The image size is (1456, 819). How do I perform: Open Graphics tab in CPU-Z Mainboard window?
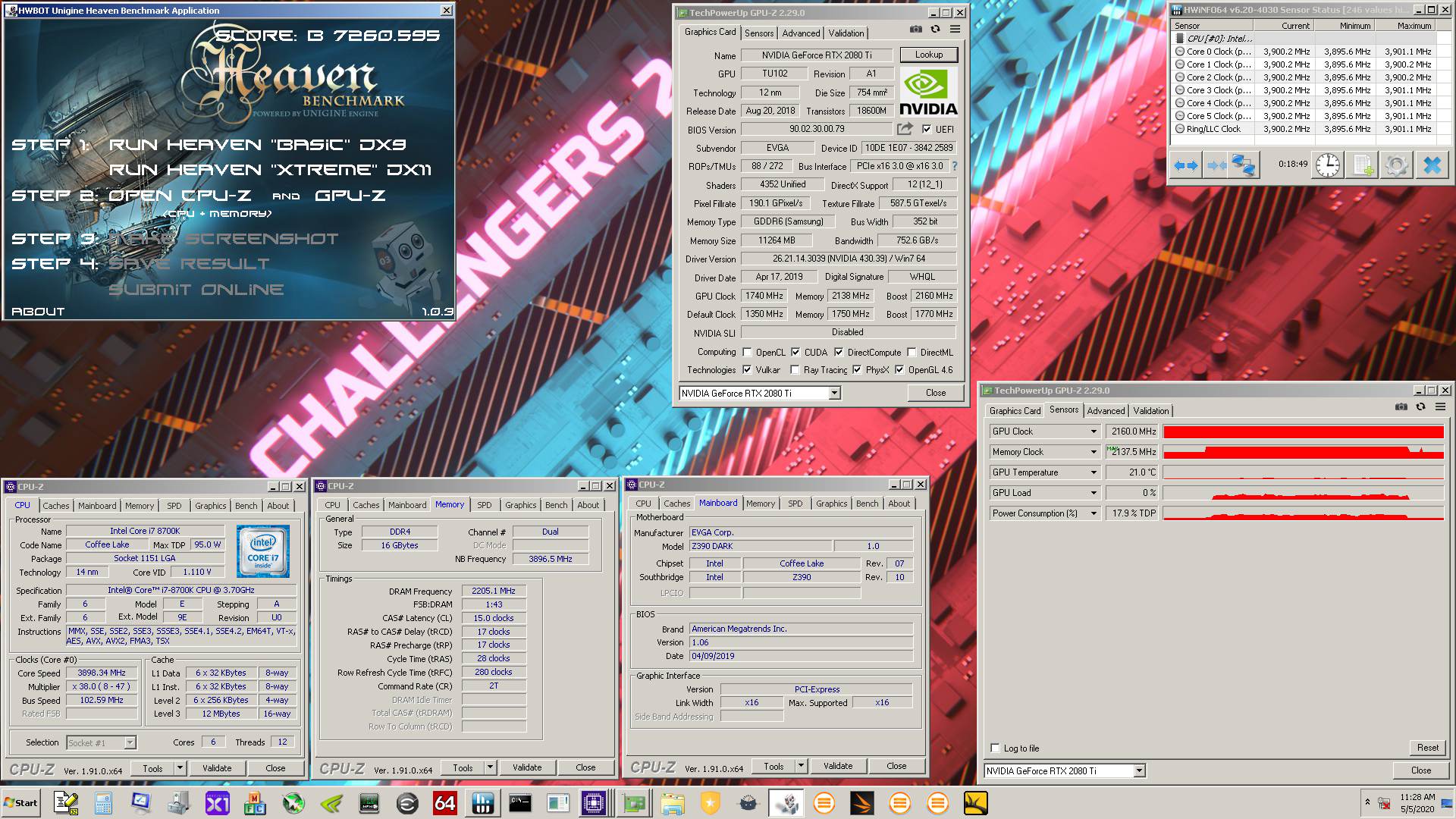(831, 504)
